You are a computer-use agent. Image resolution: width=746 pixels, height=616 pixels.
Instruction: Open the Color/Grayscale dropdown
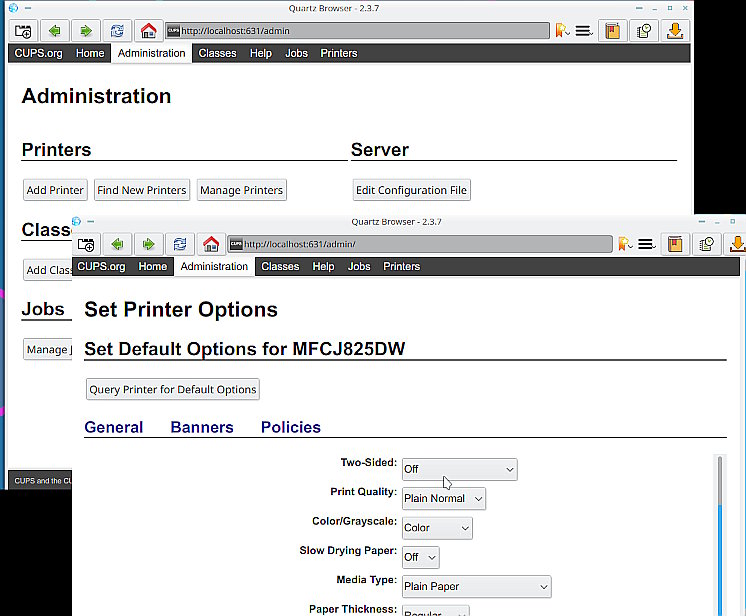click(x=437, y=528)
